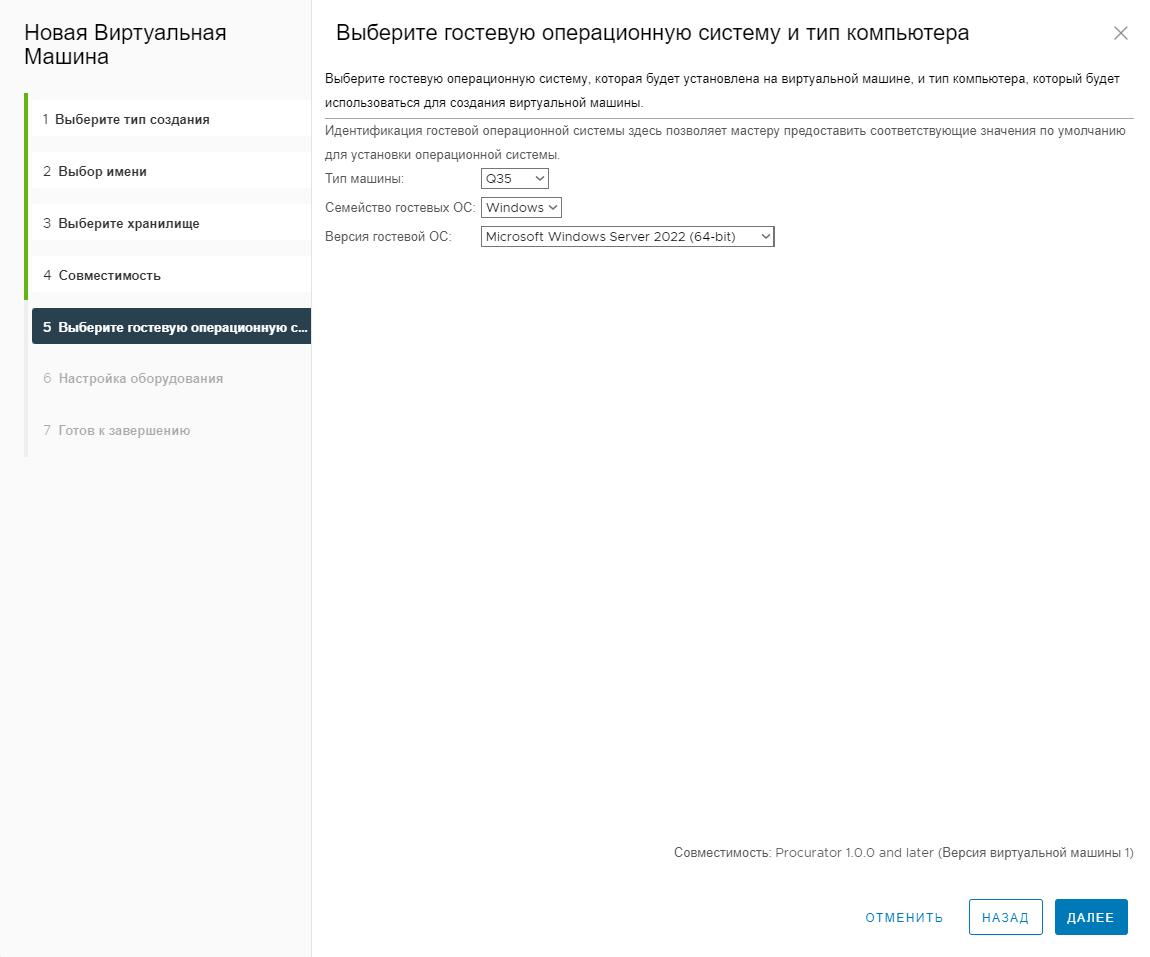This screenshot has width=1150, height=957.
Task: Click the chevron arrow of the Q35 selector
Action: 540,178
